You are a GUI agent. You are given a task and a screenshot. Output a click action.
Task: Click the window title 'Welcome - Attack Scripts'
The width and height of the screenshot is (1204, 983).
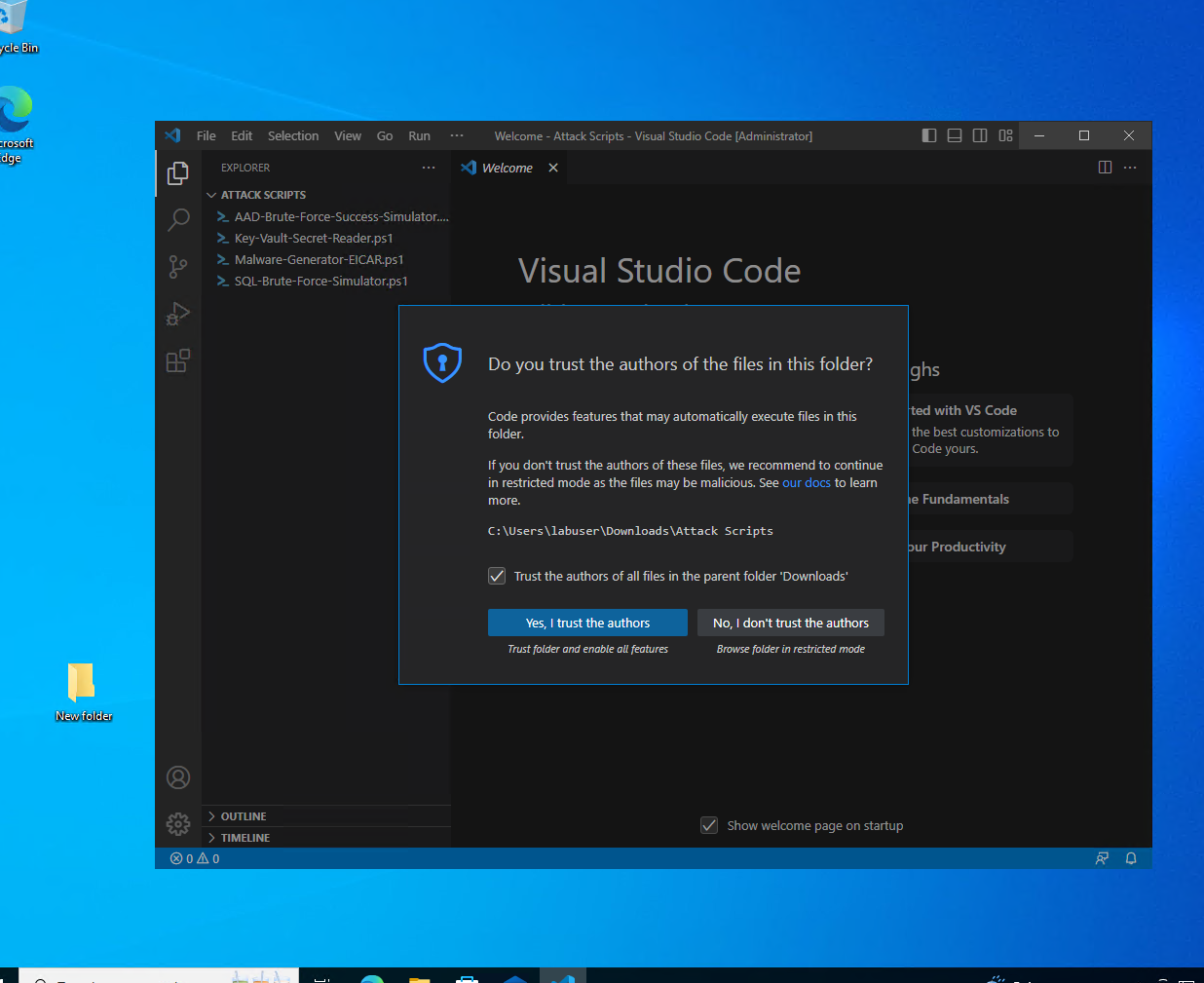(x=653, y=136)
